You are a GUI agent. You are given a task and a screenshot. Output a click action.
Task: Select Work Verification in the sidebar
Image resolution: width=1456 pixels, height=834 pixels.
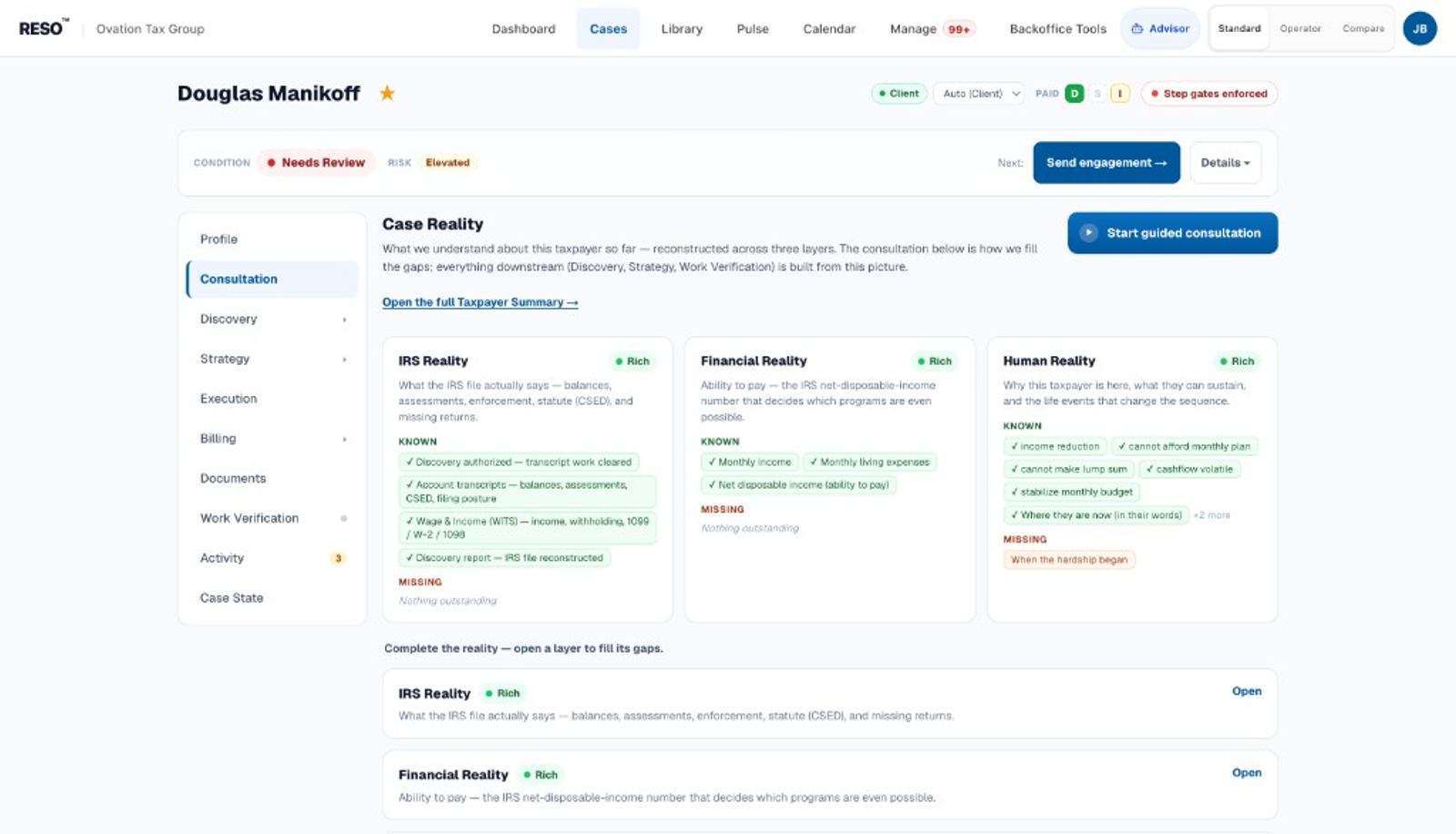click(272, 518)
